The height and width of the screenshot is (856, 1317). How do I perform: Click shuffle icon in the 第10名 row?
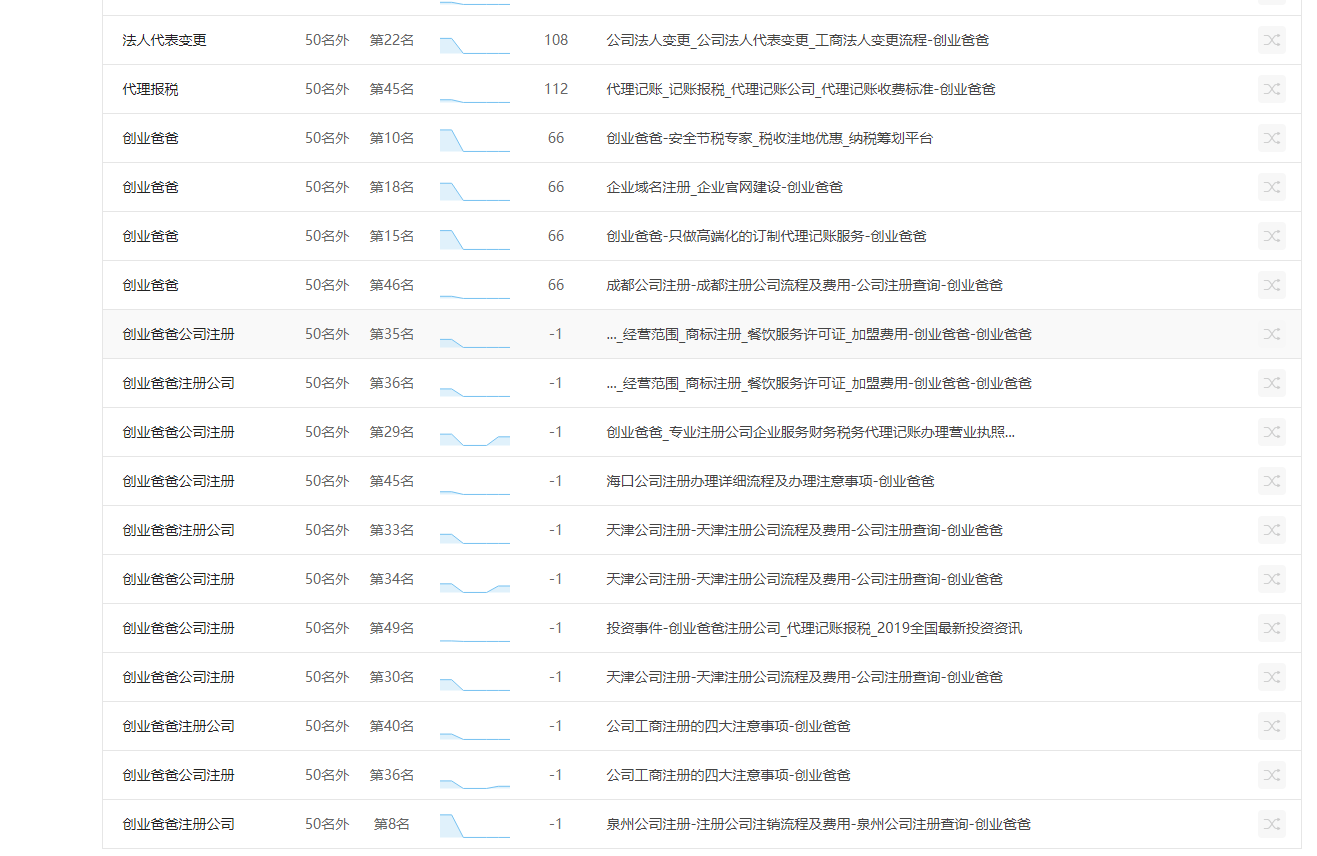(1271, 138)
